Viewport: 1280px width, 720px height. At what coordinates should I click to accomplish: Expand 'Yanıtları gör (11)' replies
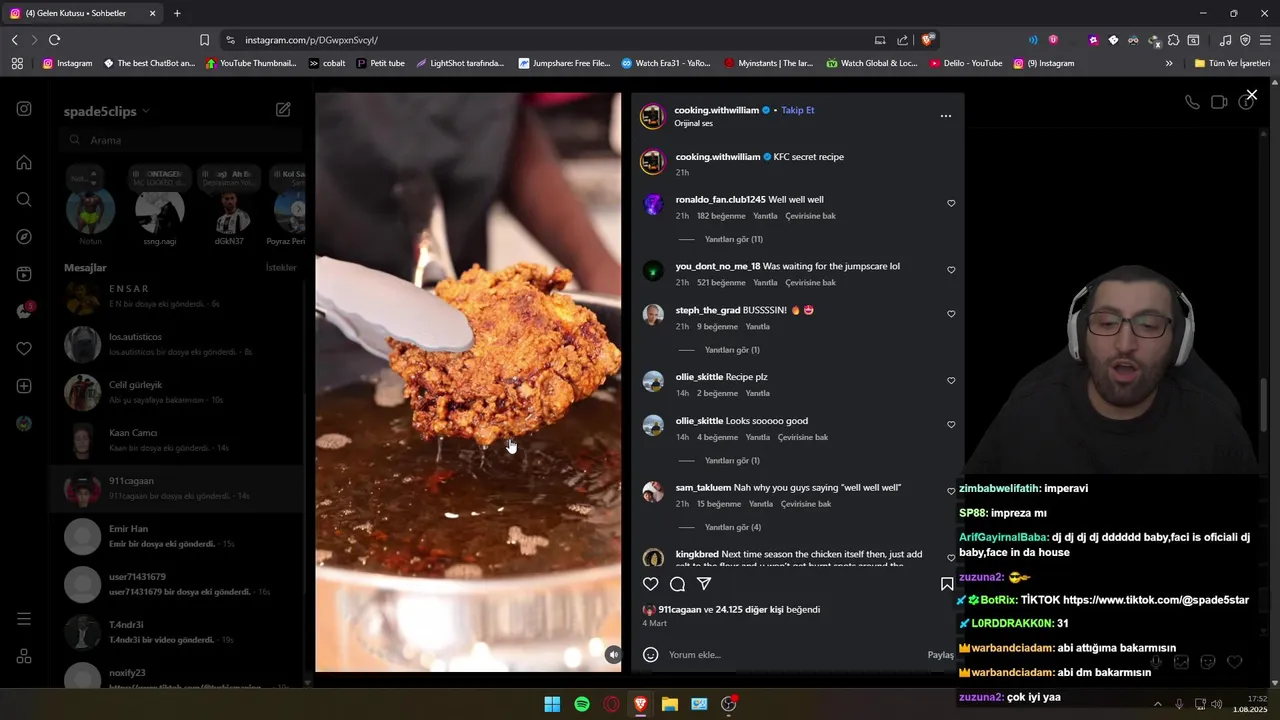(x=733, y=240)
